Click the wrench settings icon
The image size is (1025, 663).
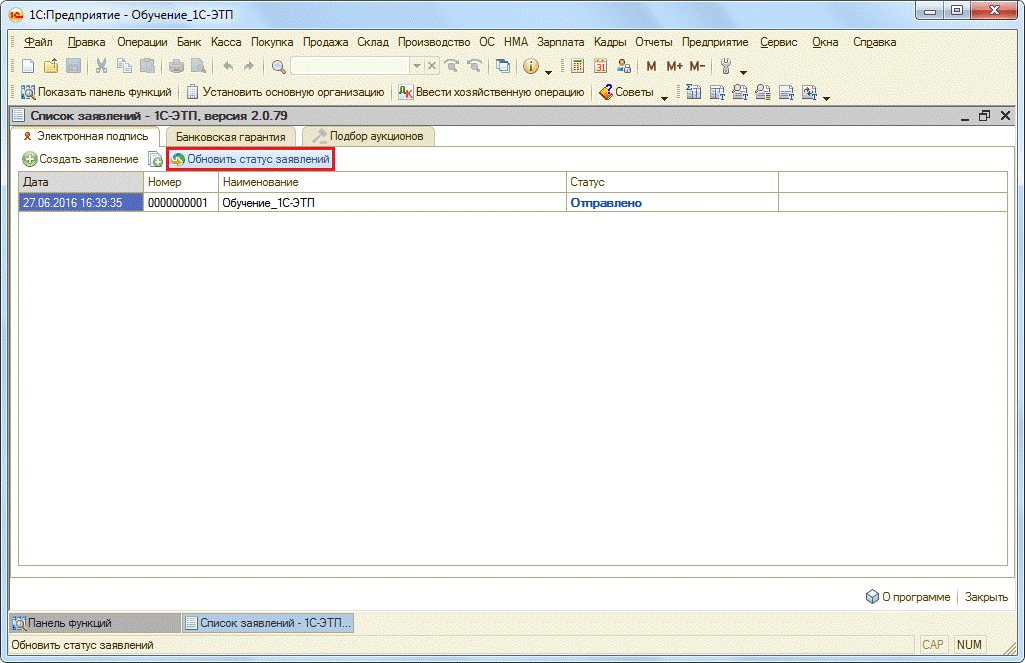[726, 66]
